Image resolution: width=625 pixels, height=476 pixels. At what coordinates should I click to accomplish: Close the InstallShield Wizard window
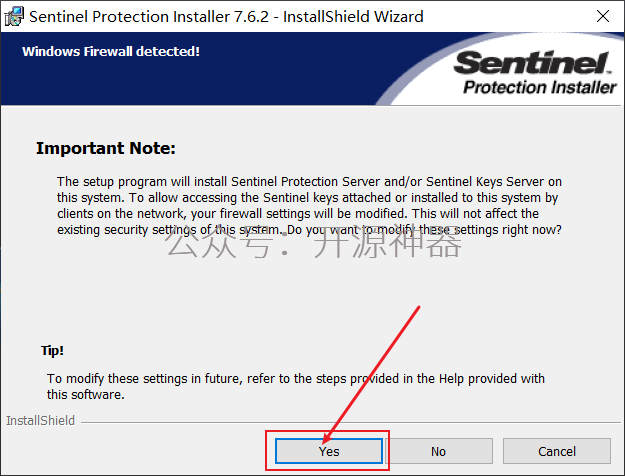point(602,16)
